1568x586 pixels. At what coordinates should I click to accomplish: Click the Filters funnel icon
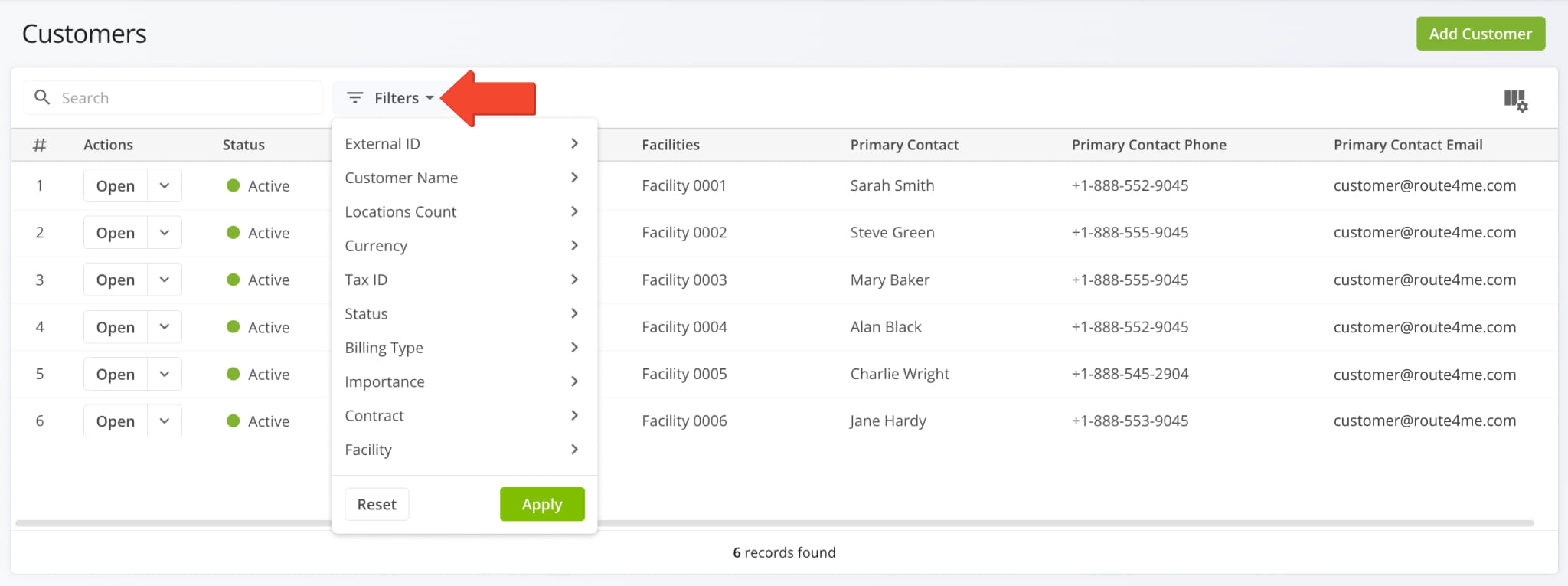point(354,98)
